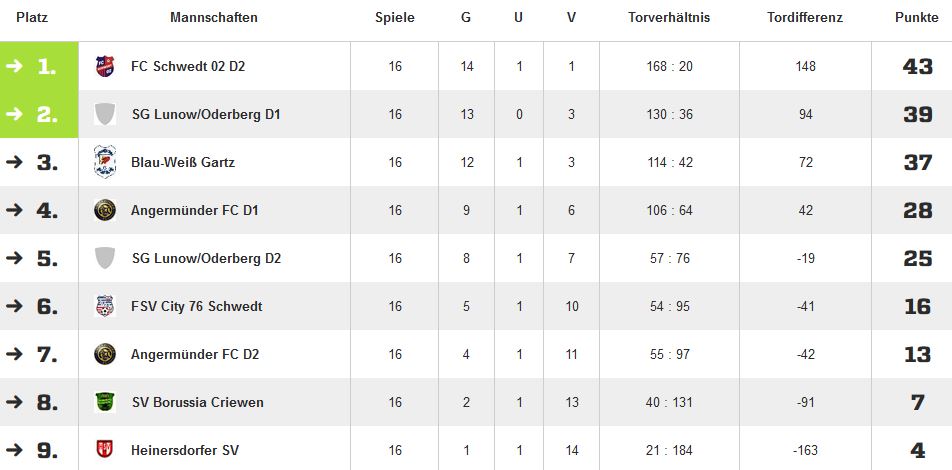The height and width of the screenshot is (470, 952).
Task: Click the Heinersdorfer SV red crest
Action: (105, 450)
